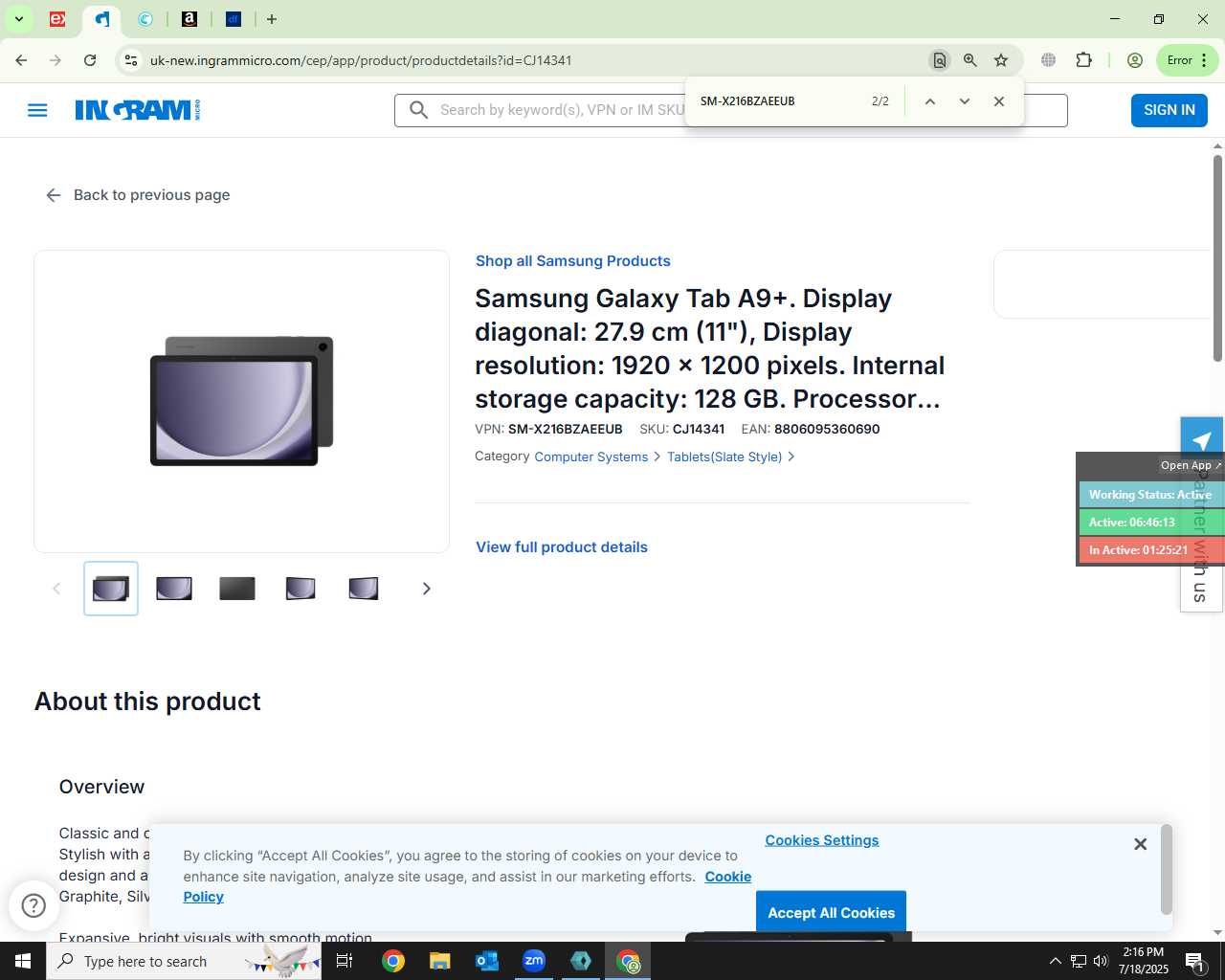Select first product thumbnail
The height and width of the screenshot is (980, 1225).
tap(111, 589)
